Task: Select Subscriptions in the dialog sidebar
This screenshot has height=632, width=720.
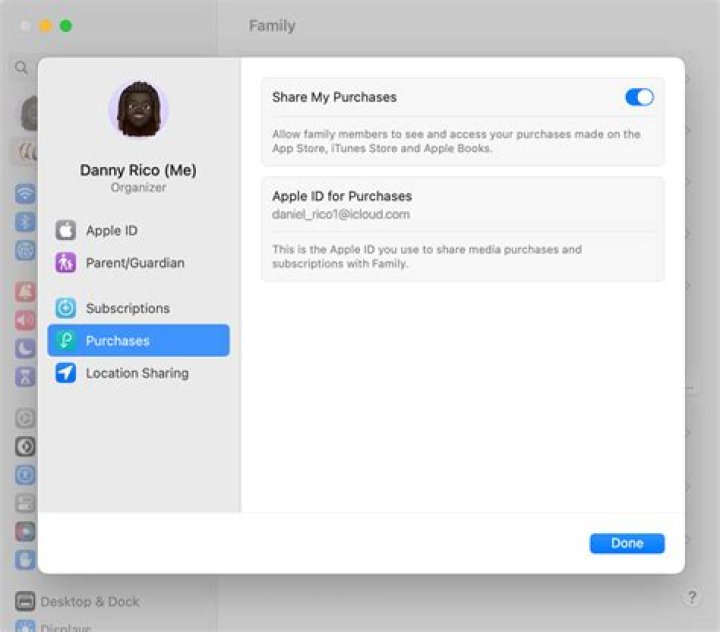Action: point(138,308)
